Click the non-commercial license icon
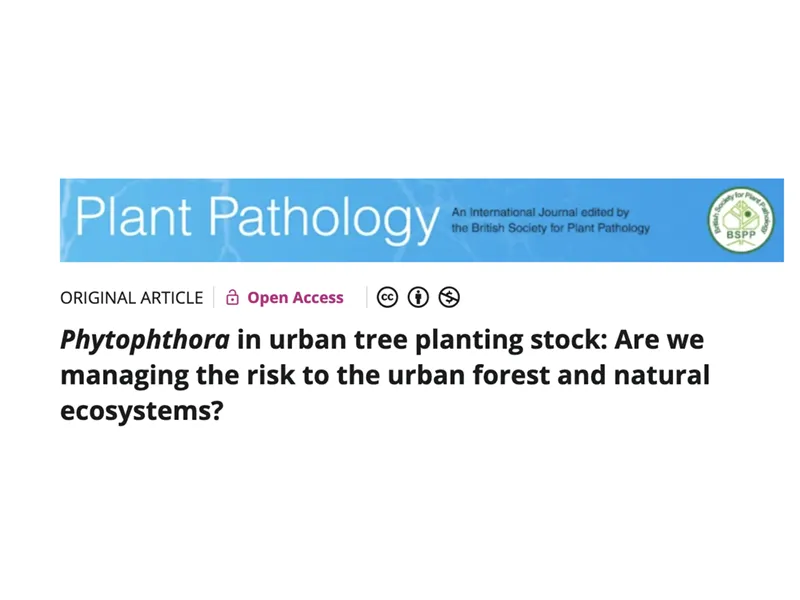Screen dimensions: 800x600 [x=449, y=297]
